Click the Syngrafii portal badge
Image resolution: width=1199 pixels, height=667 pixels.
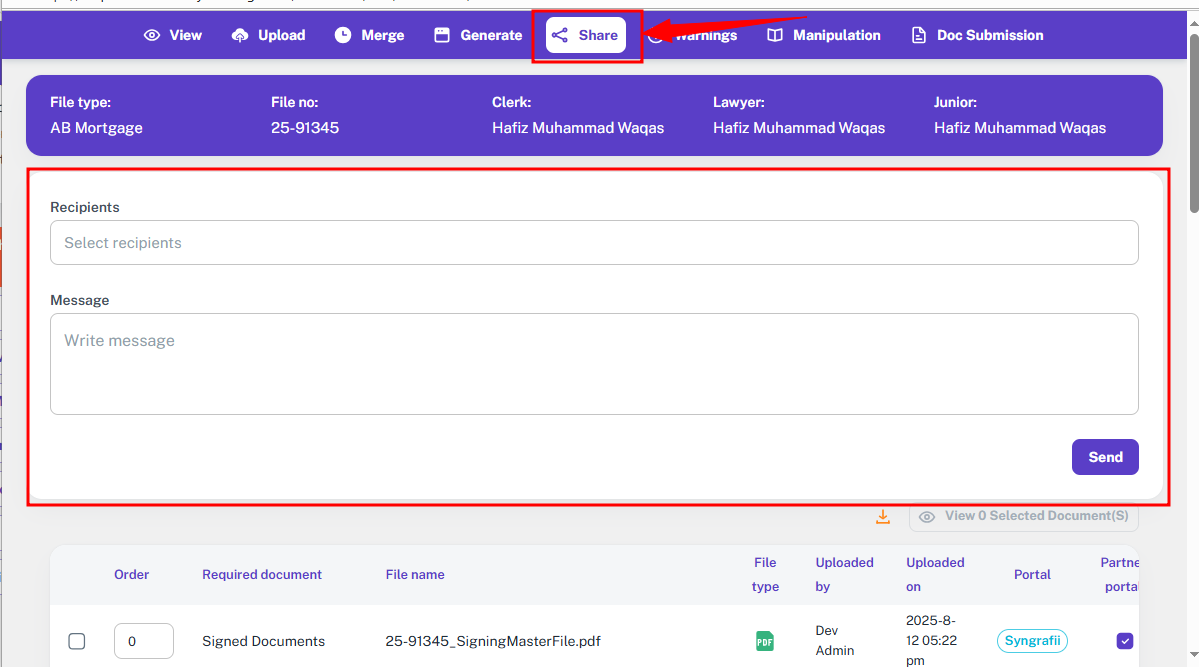pyautogui.click(x=1032, y=641)
